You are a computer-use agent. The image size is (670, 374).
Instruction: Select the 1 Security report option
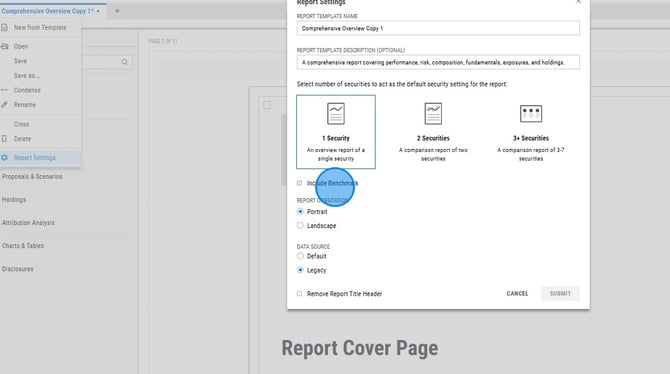coord(336,132)
